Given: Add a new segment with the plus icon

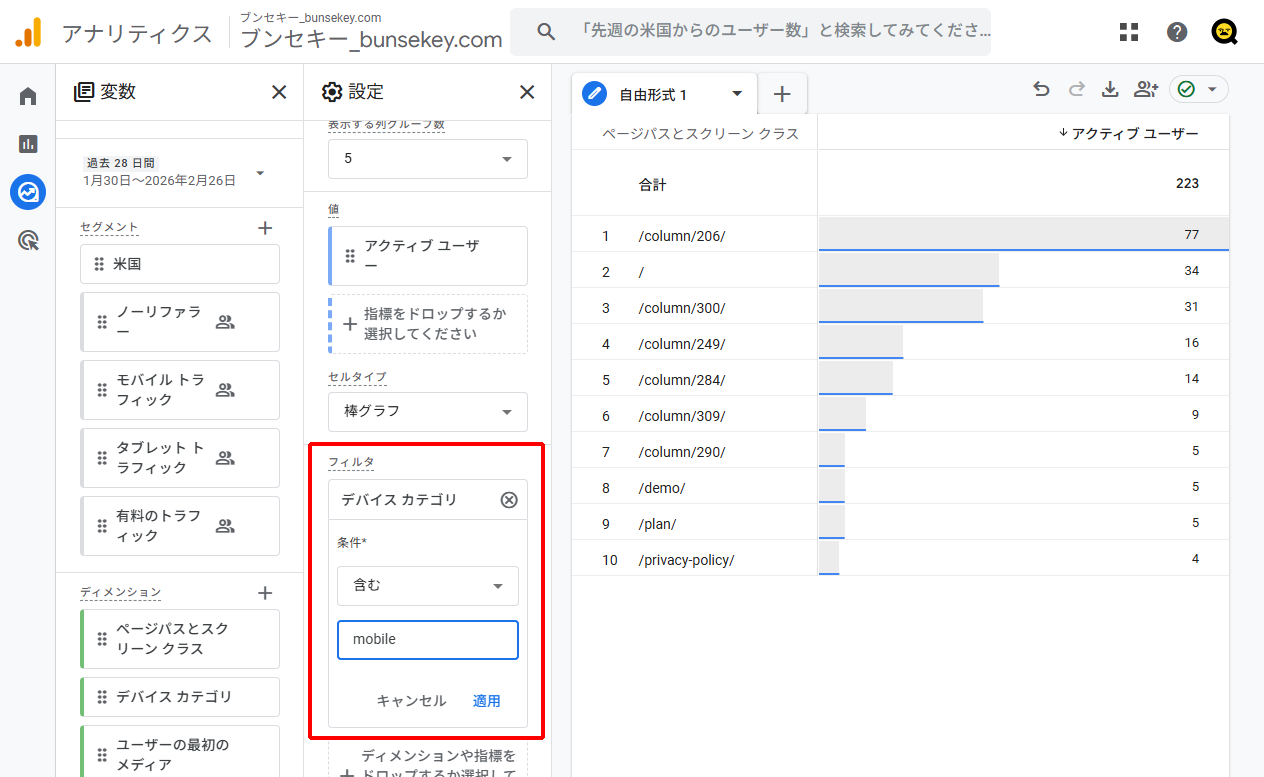Looking at the screenshot, I should (x=265, y=227).
